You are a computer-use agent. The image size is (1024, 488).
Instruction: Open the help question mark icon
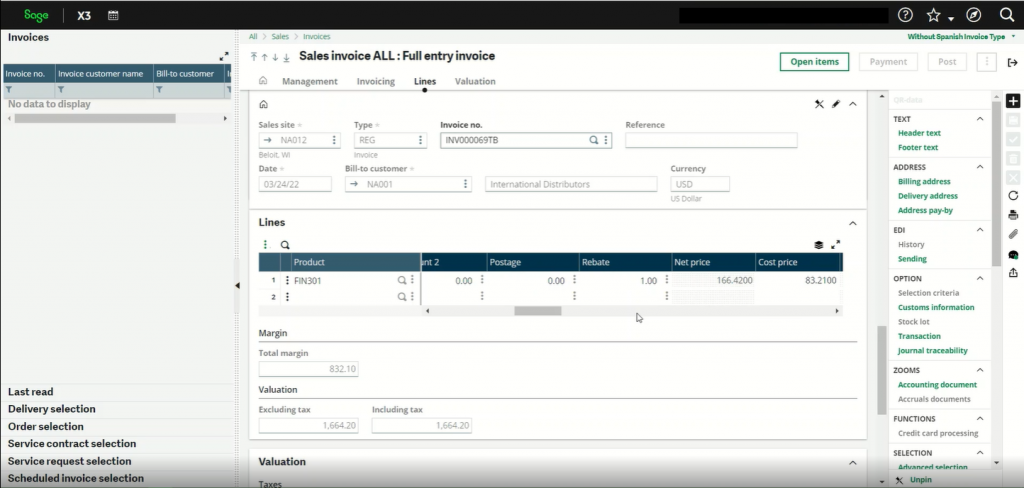[904, 15]
